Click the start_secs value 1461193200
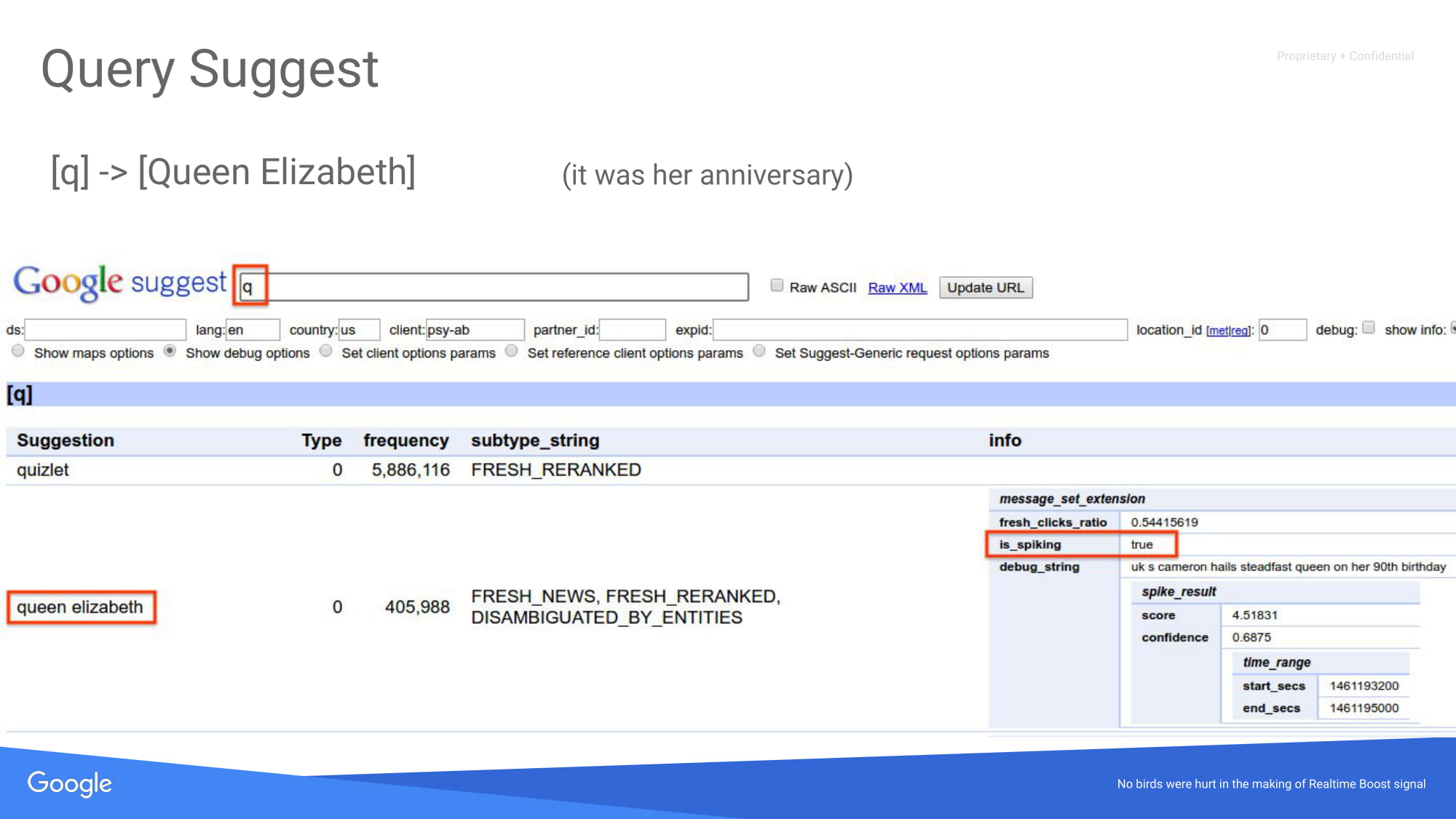Image resolution: width=1456 pixels, height=819 pixels. point(1364,686)
